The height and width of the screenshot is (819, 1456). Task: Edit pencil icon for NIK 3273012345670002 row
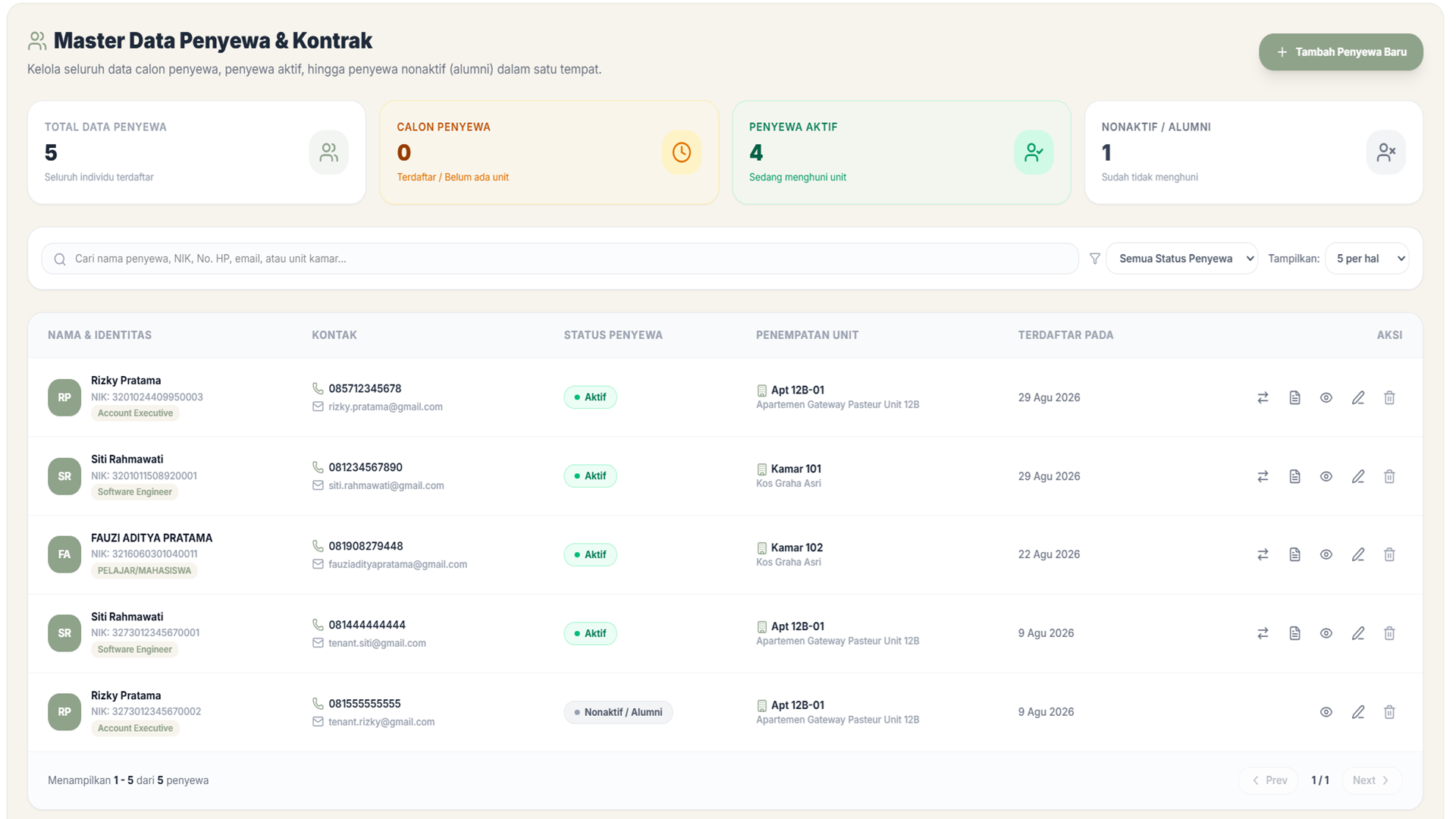(x=1358, y=712)
